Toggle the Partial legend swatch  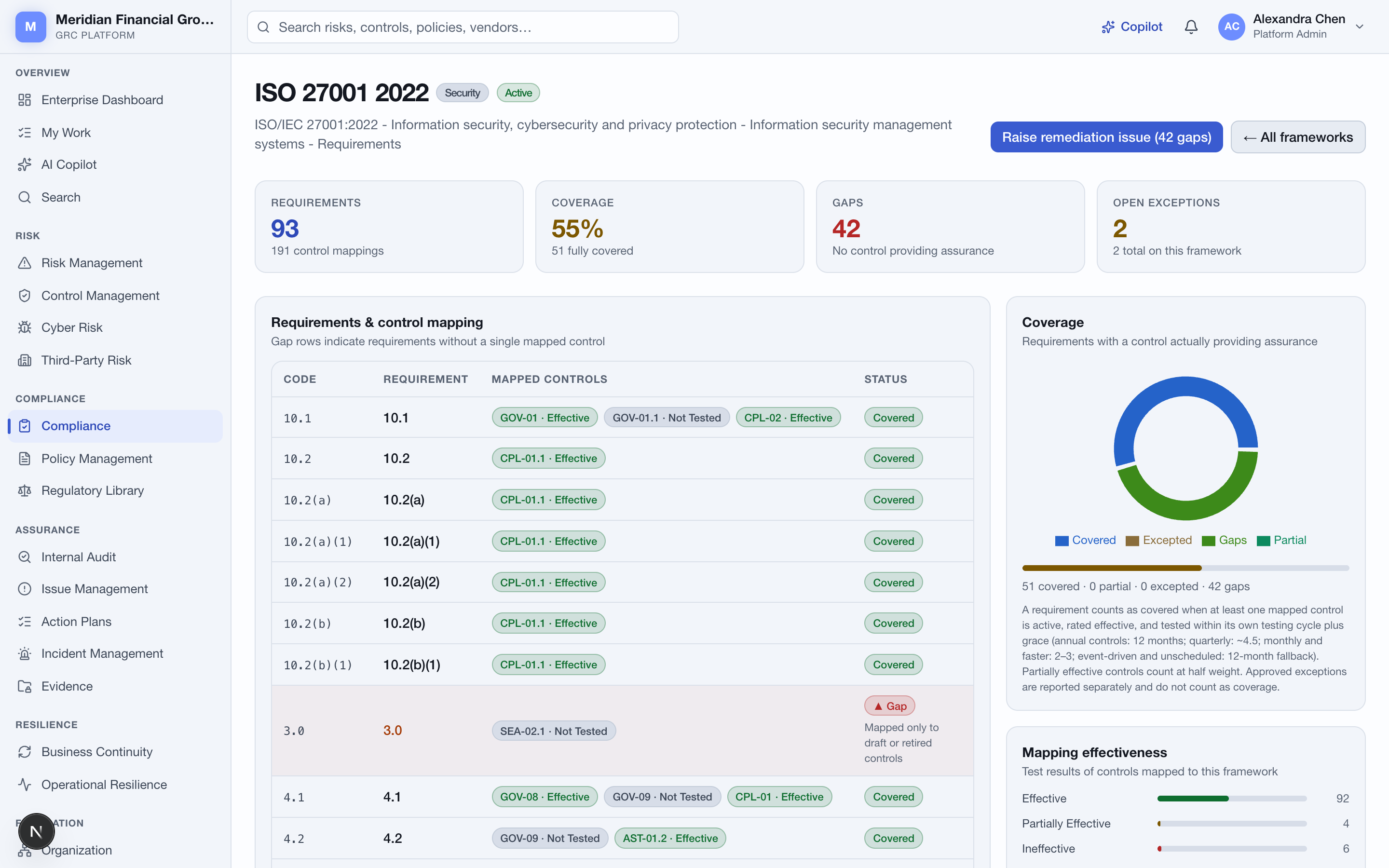click(x=1263, y=541)
